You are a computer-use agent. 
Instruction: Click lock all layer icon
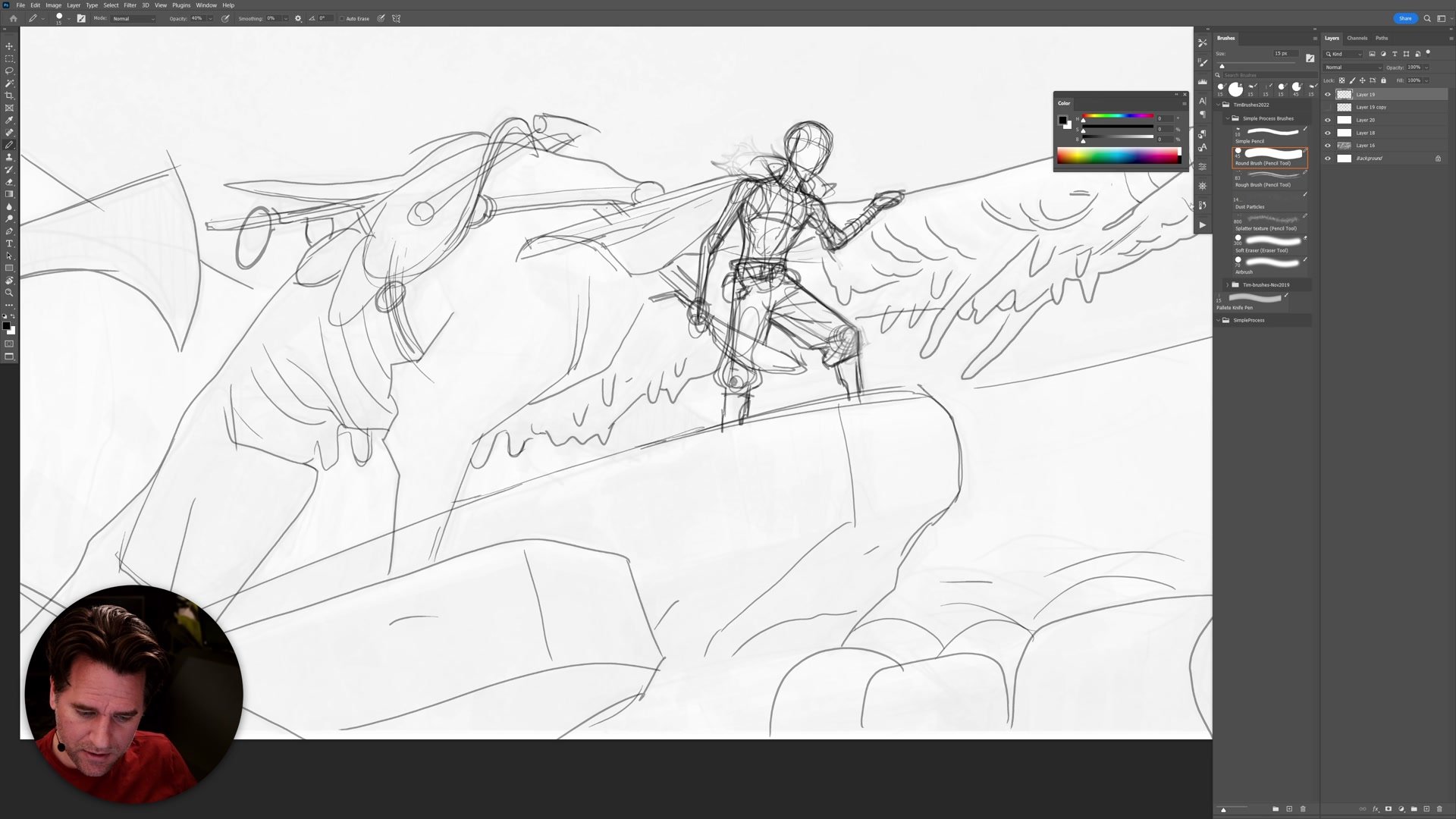1383,80
